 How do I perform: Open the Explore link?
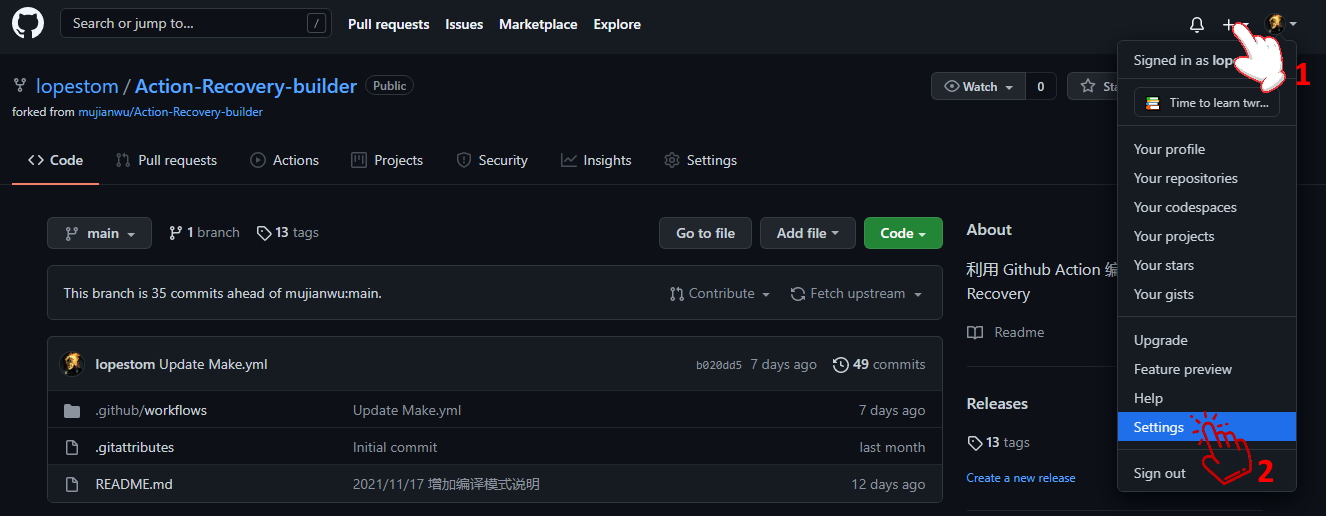617,24
